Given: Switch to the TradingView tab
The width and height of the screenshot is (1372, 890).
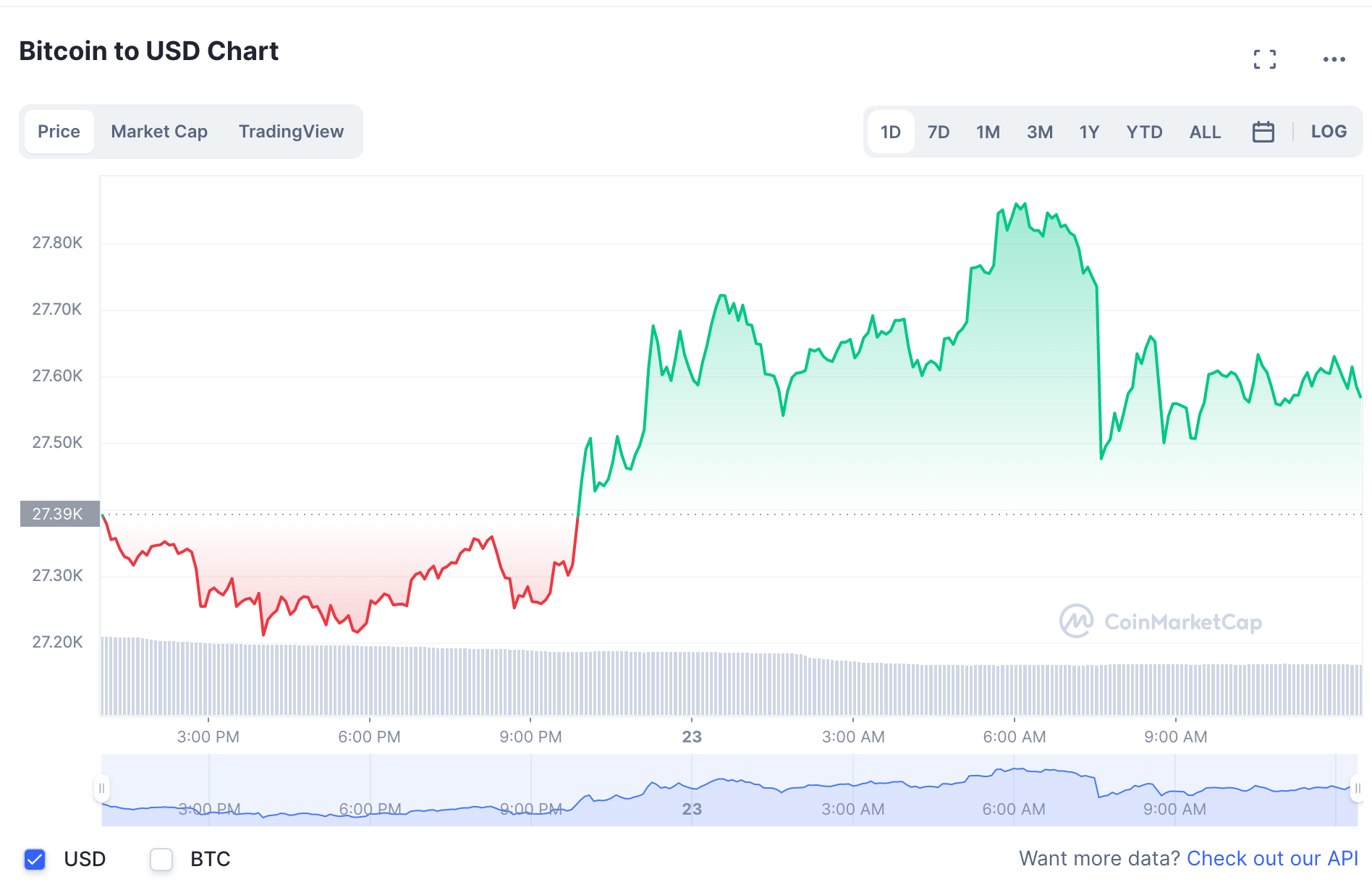Looking at the screenshot, I should pyautogui.click(x=291, y=132).
